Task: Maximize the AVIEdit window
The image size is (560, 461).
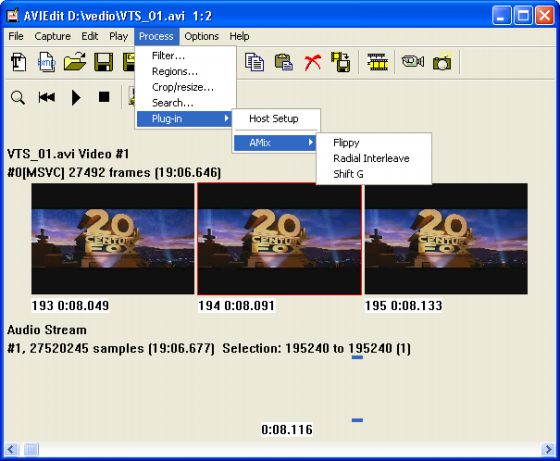Action: coord(523,15)
